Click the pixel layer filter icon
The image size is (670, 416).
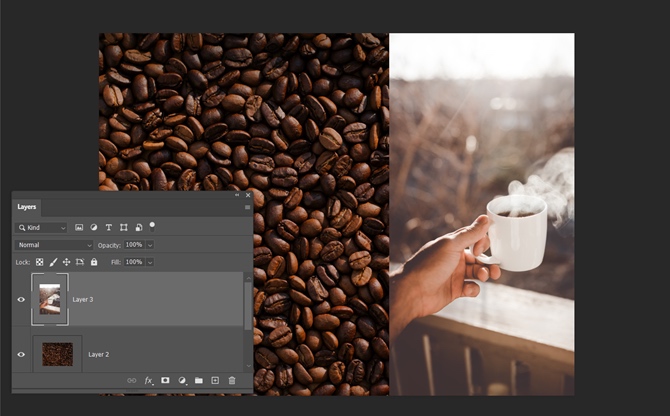(79, 227)
